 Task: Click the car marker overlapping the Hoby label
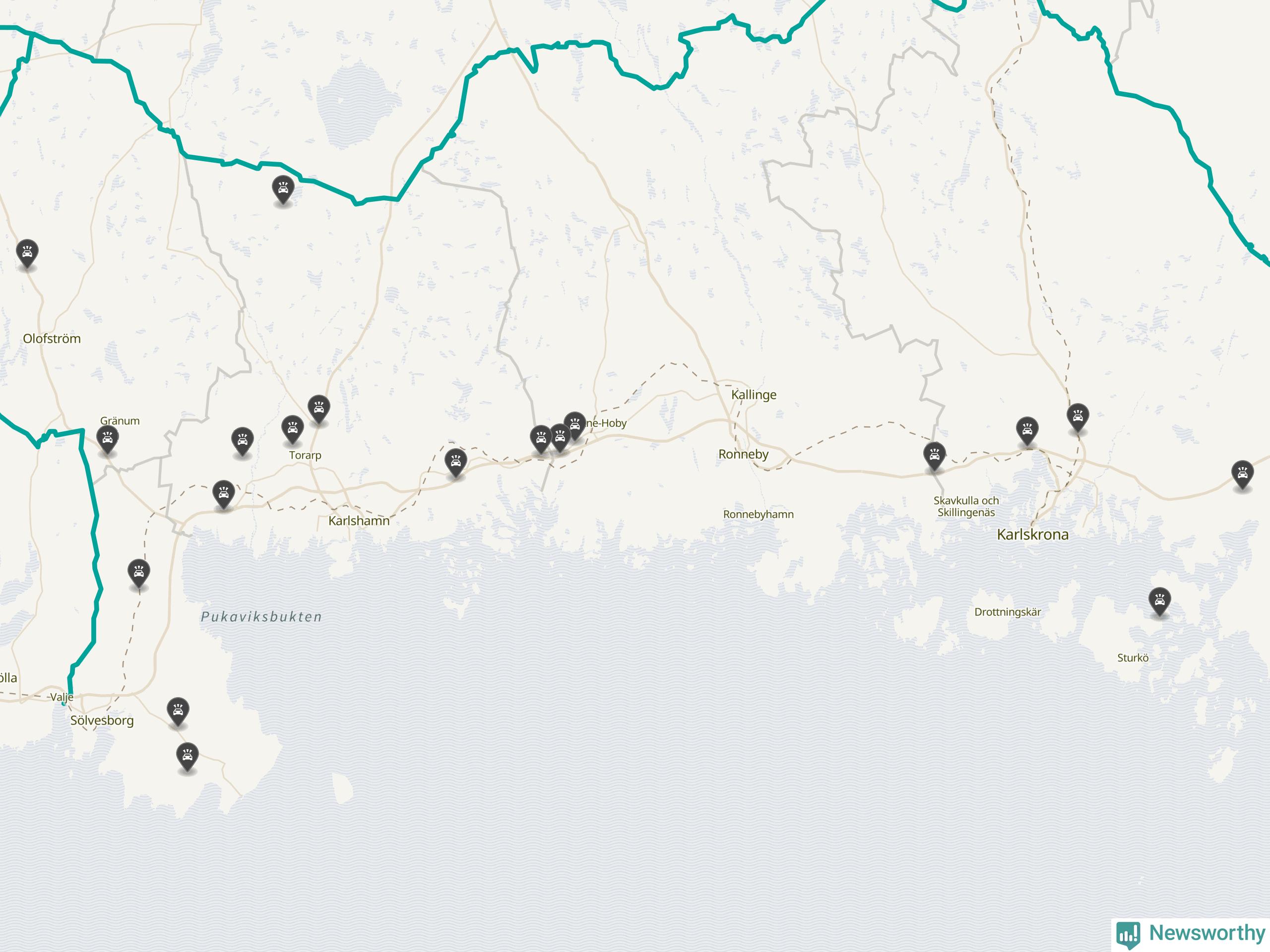(x=574, y=425)
